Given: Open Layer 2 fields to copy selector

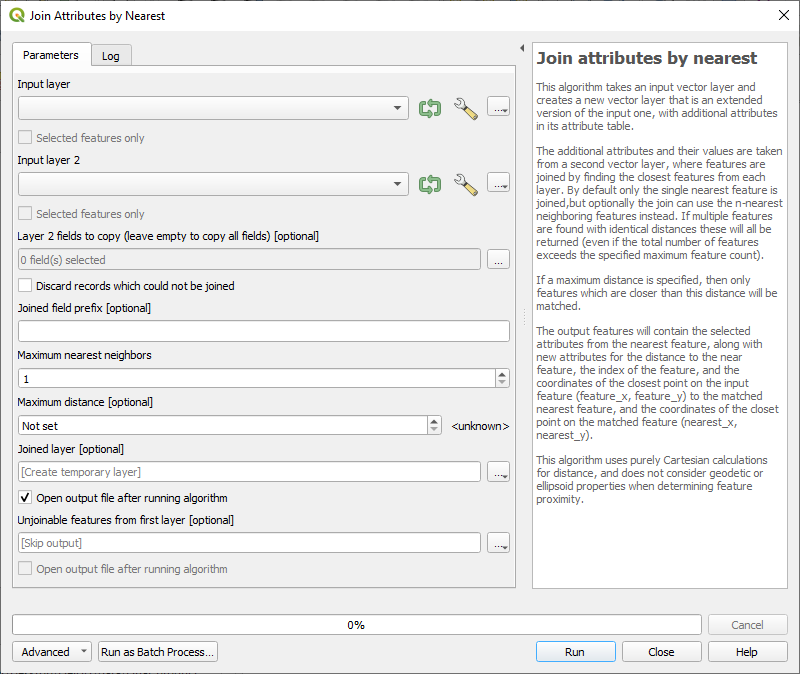Looking at the screenshot, I should click(498, 260).
